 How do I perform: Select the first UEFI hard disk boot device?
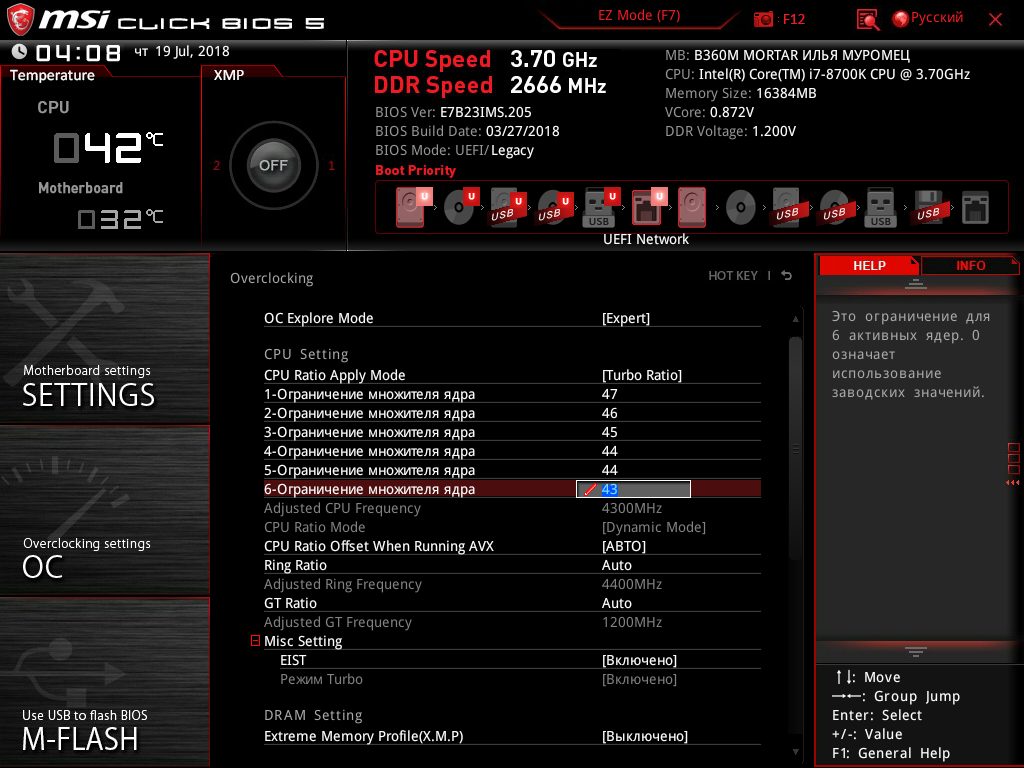click(414, 207)
